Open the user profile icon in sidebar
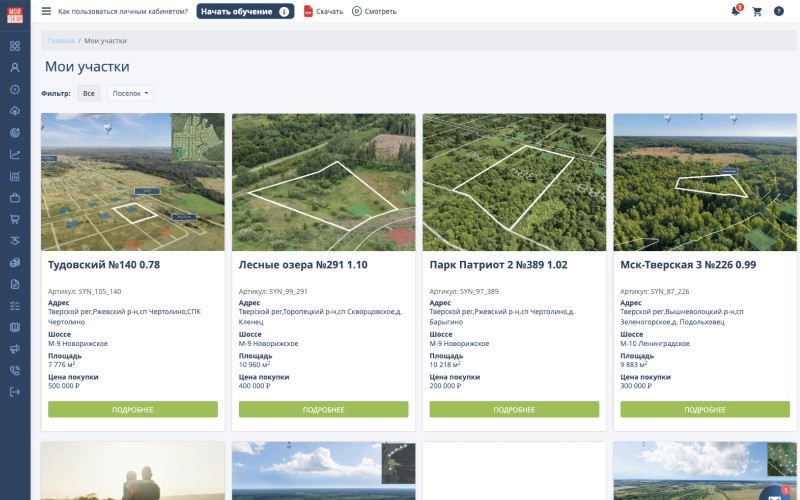The width and height of the screenshot is (800, 500). (15, 68)
